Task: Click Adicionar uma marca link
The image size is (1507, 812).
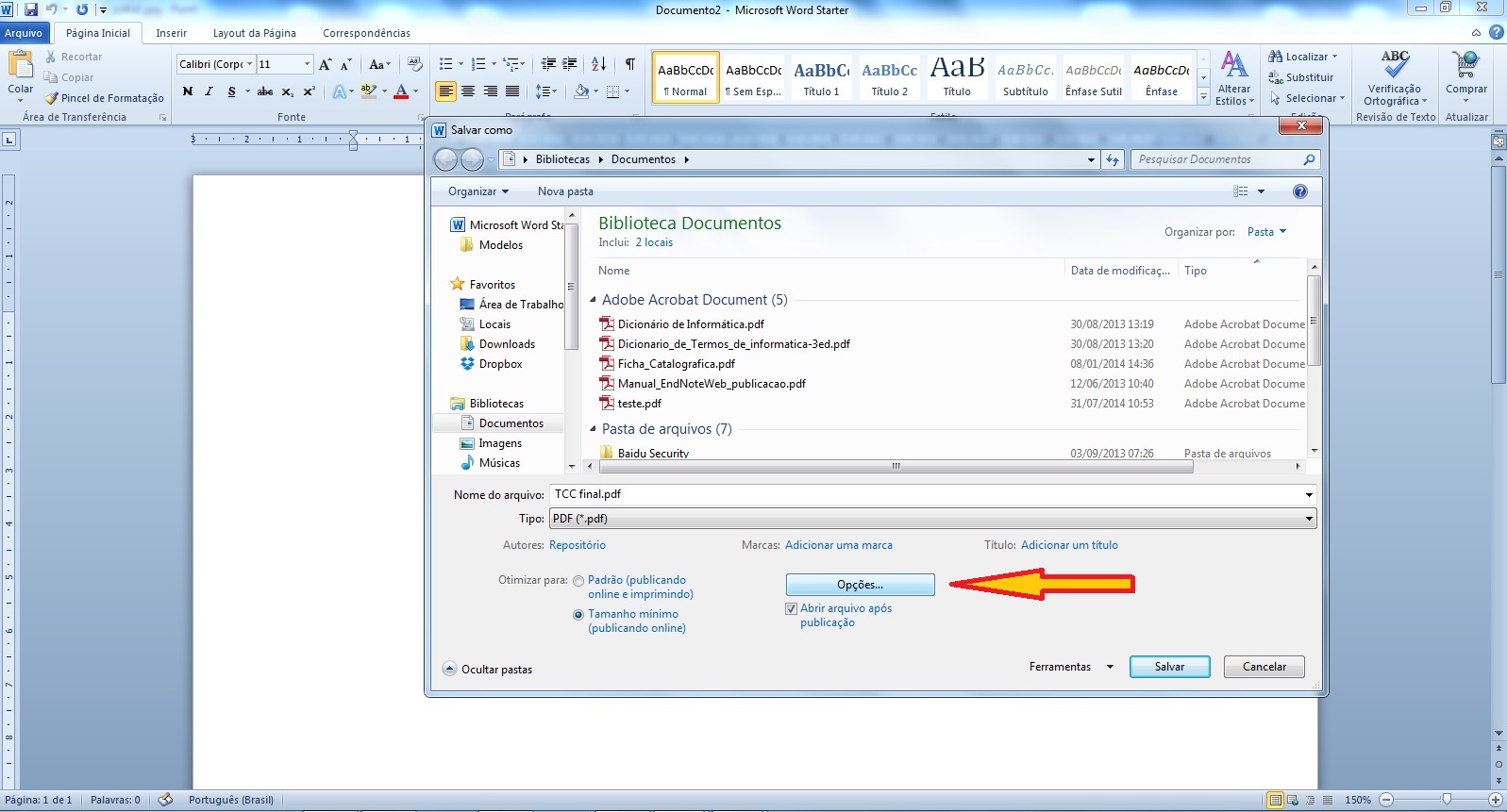Action: point(839,545)
